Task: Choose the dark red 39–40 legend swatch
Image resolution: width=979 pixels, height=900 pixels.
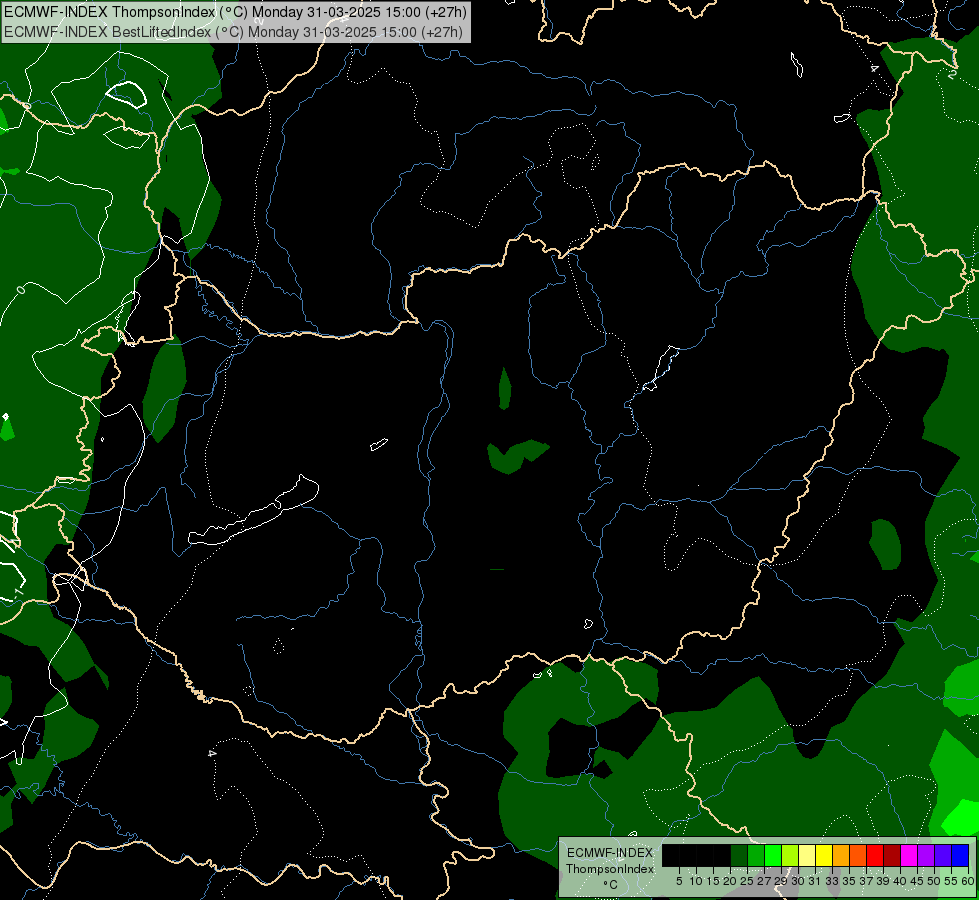Action: pyautogui.click(x=892, y=856)
